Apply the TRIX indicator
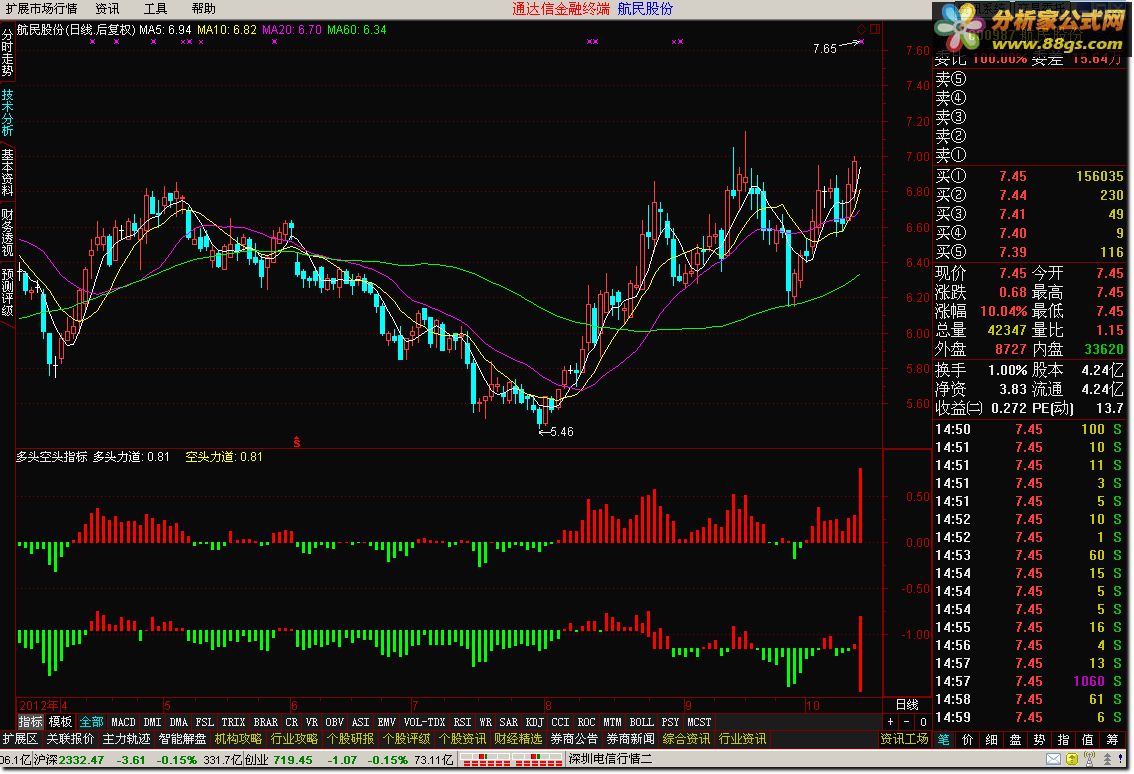Image resolution: width=1134 pixels, height=774 pixels. (x=234, y=722)
